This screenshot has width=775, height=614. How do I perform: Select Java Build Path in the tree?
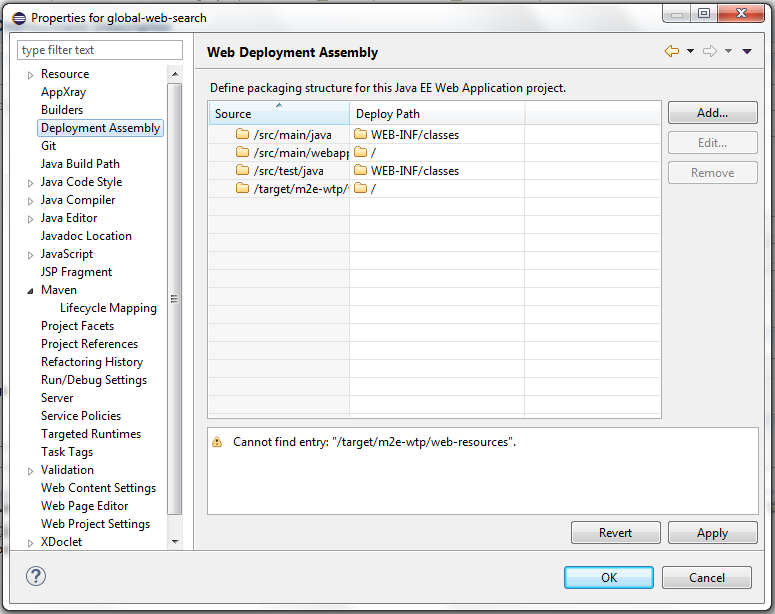pyautogui.click(x=80, y=164)
